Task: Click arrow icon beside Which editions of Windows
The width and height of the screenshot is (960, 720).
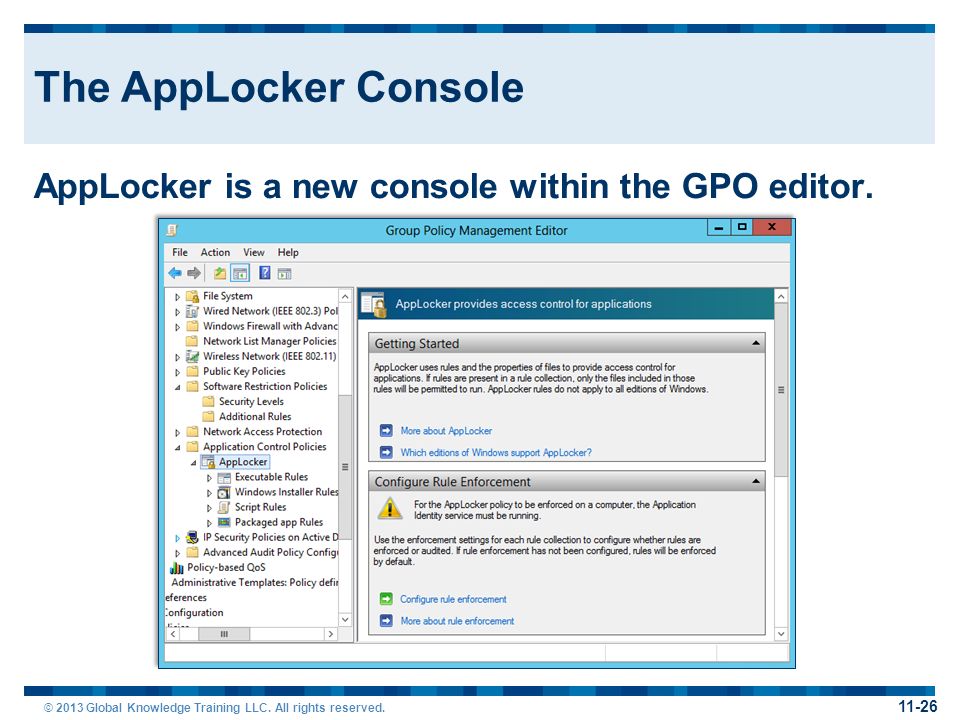Action: [386, 452]
